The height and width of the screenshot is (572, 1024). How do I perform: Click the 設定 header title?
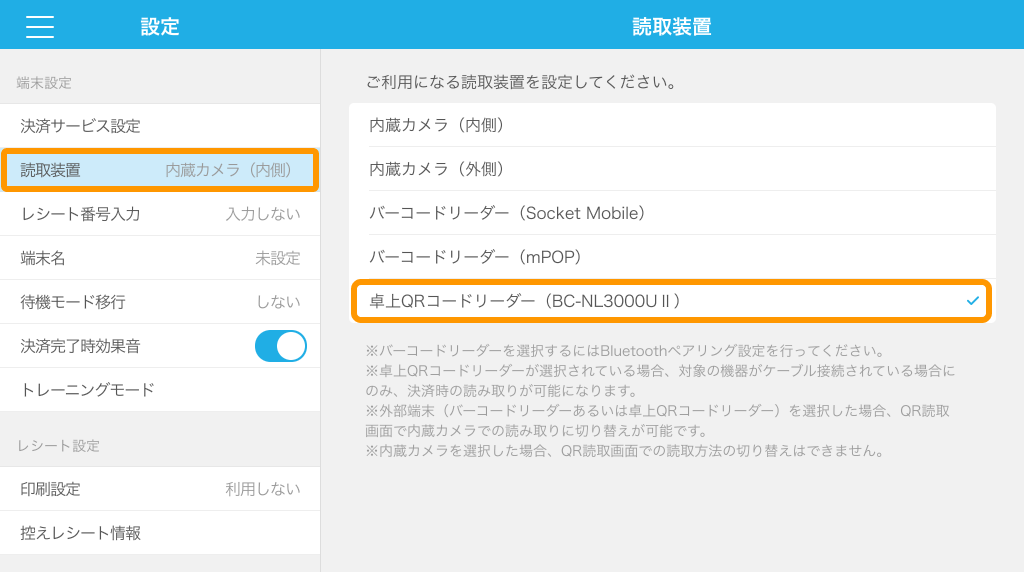pyautogui.click(x=160, y=27)
